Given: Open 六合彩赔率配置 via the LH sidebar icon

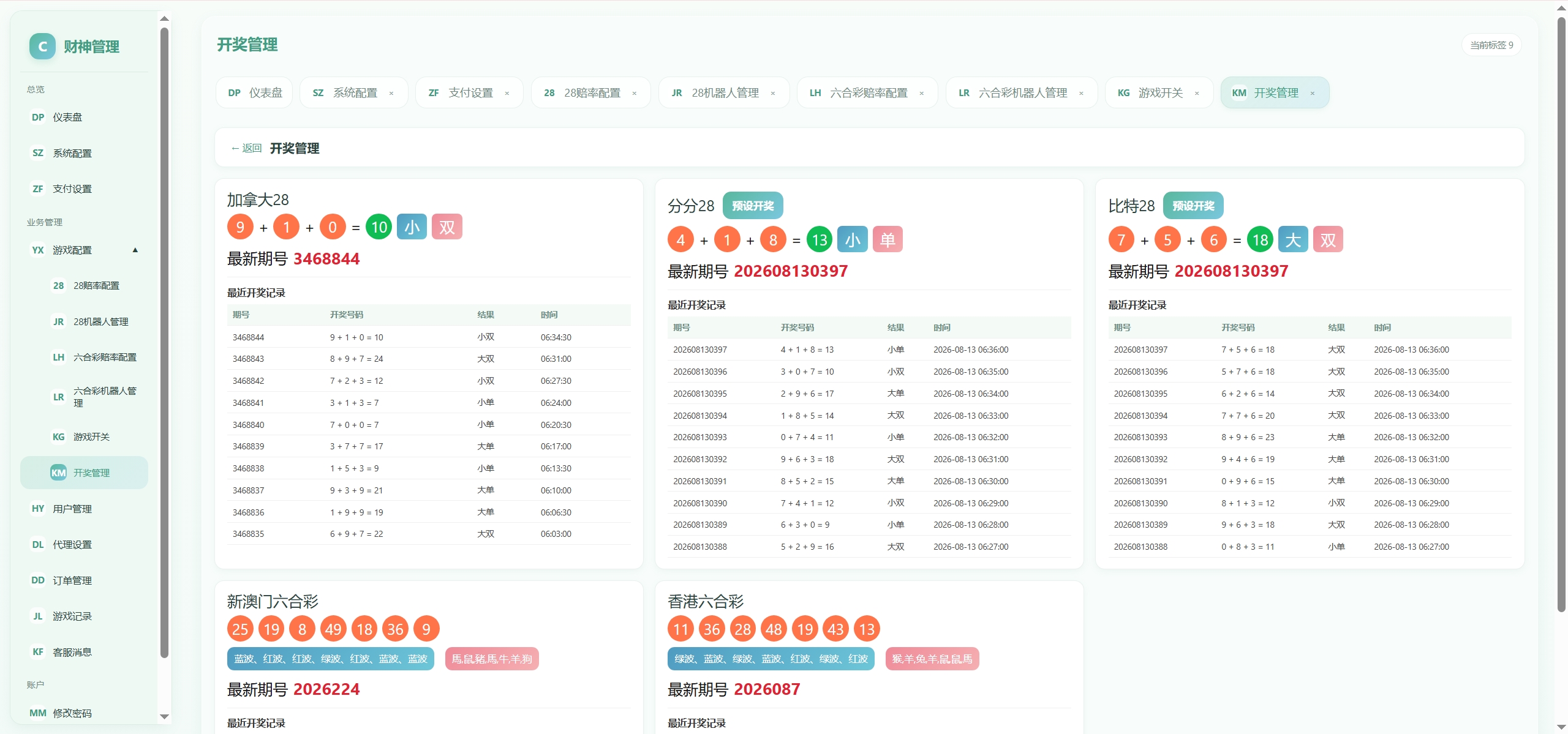Looking at the screenshot, I should click(x=58, y=357).
